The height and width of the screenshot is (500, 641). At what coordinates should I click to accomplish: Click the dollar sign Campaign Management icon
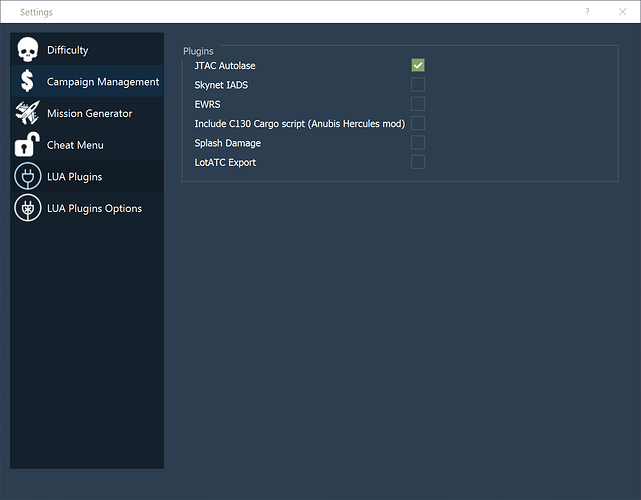point(28,82)
